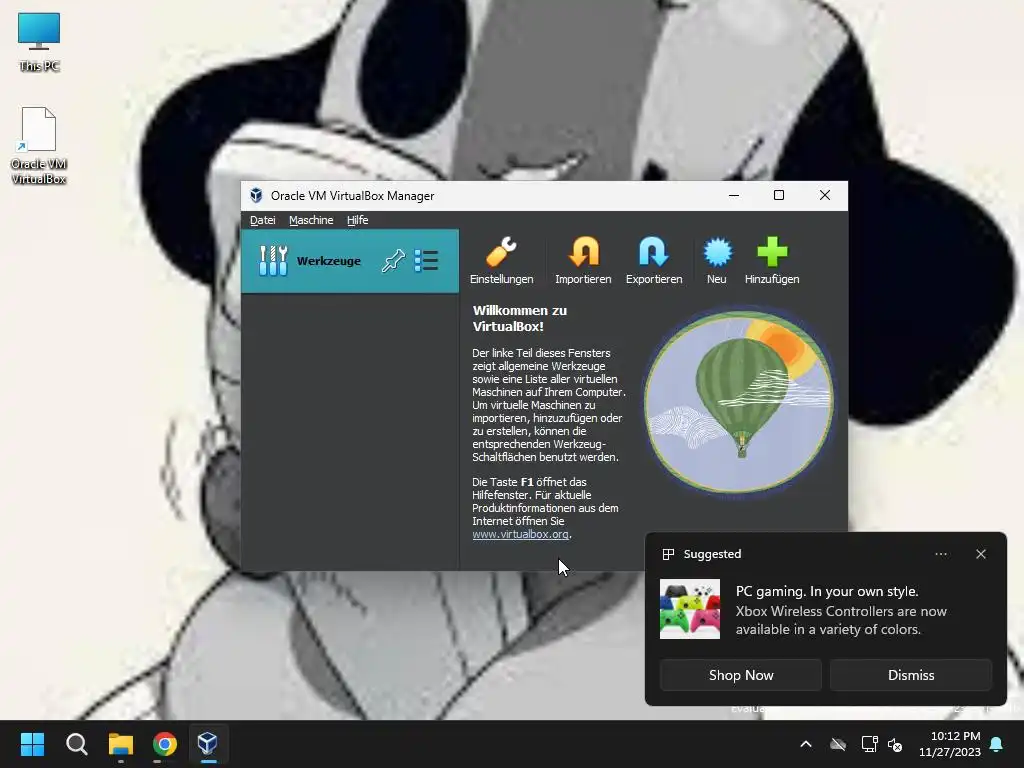Select the This PC desktop icon
This screenshot has height=768, width=1024.
tap(39, 42)
